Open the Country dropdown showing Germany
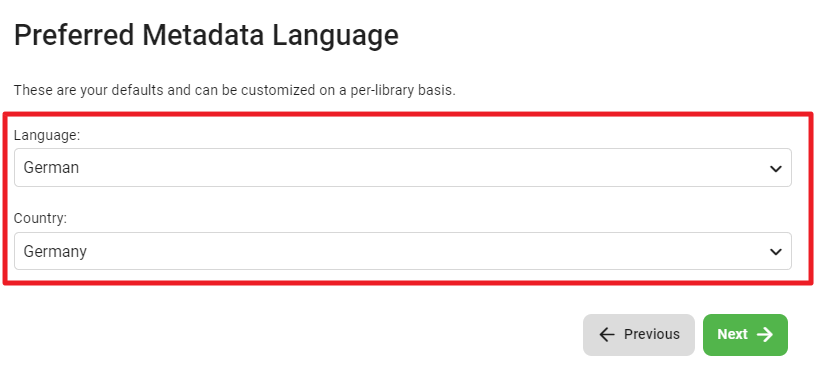Screen dimensions: 827x380 [x=402, y=251]
